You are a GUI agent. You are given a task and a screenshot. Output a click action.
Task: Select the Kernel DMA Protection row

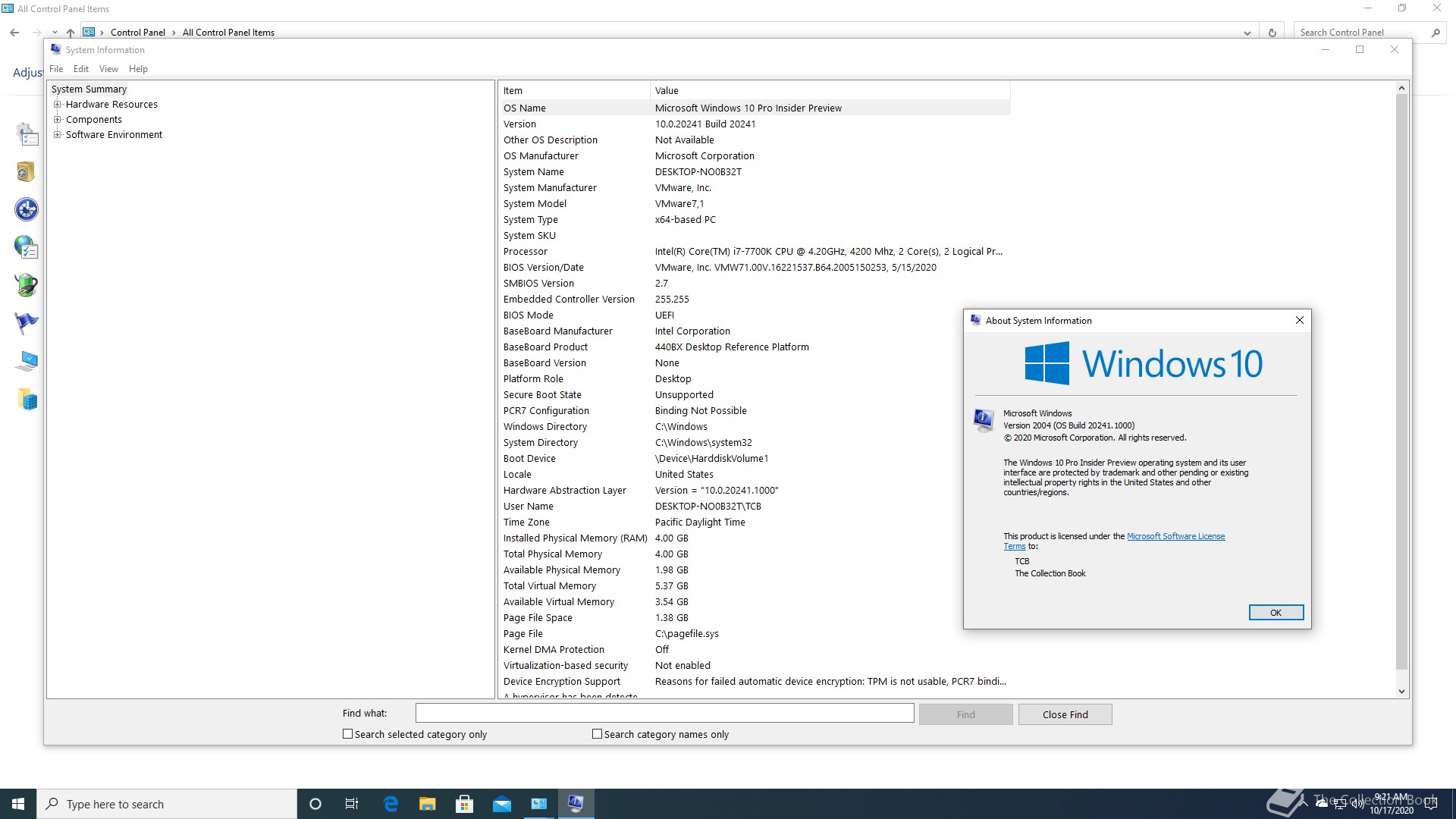tap(755, 650)
